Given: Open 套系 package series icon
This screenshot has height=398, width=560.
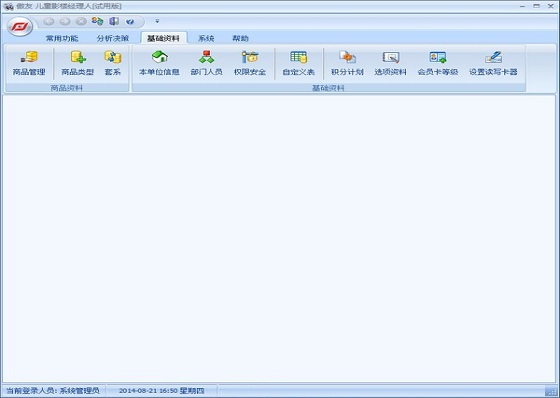Looking at the screenshot, I should (x=113, y=63).
